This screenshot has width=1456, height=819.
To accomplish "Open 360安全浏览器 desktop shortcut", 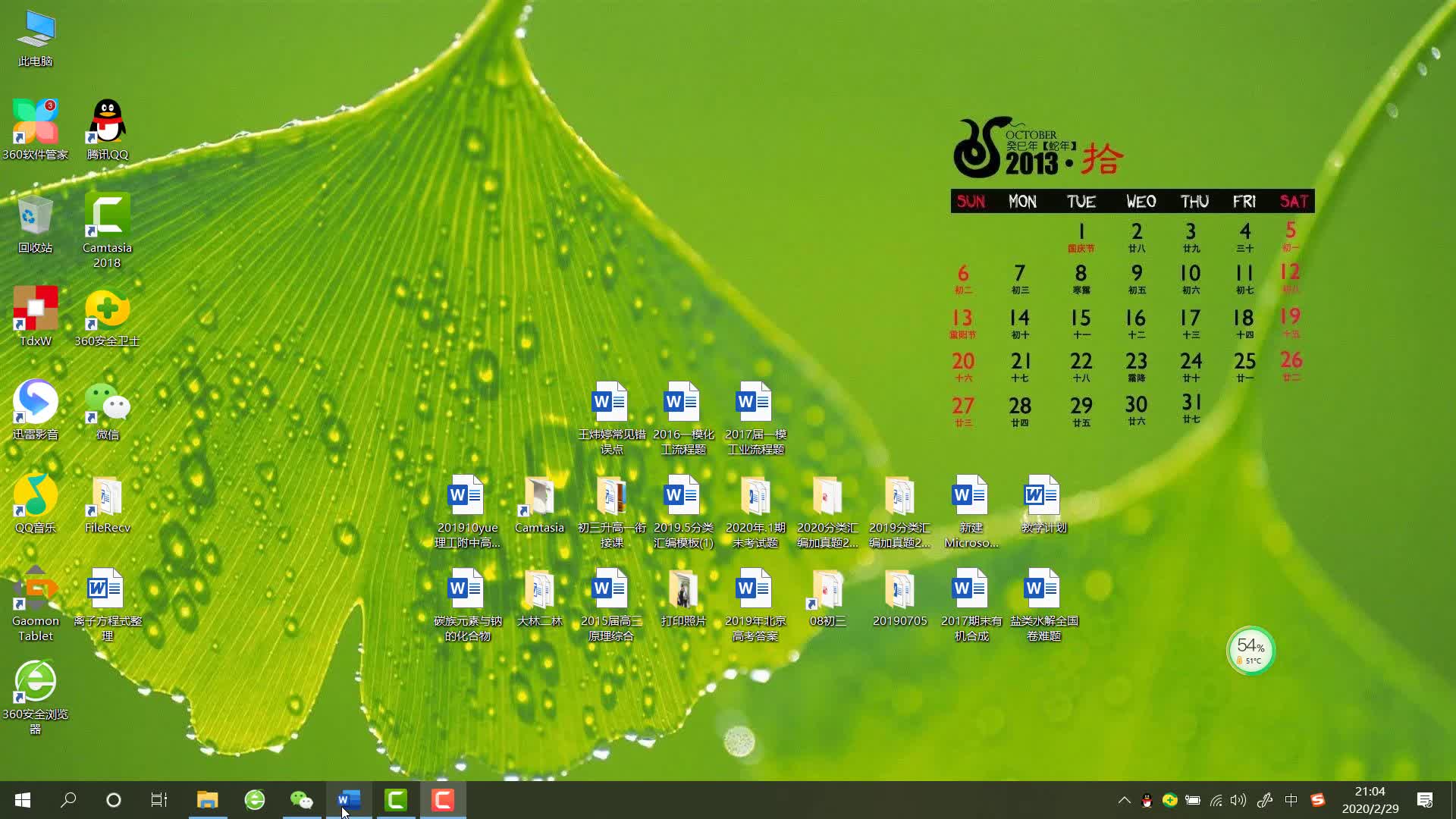I will [36, 698].
